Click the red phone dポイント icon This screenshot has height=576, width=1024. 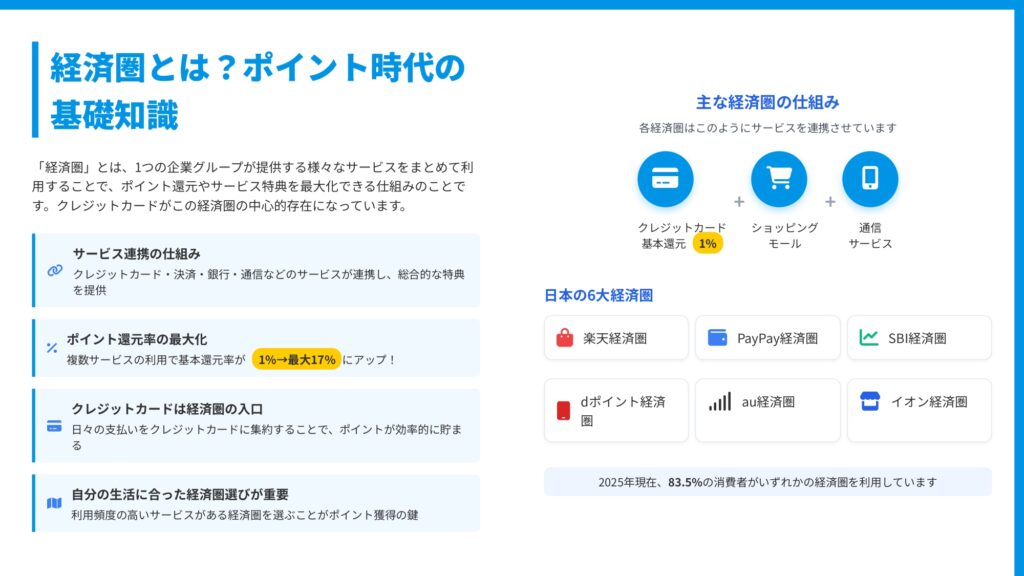(x=564, y=410)
